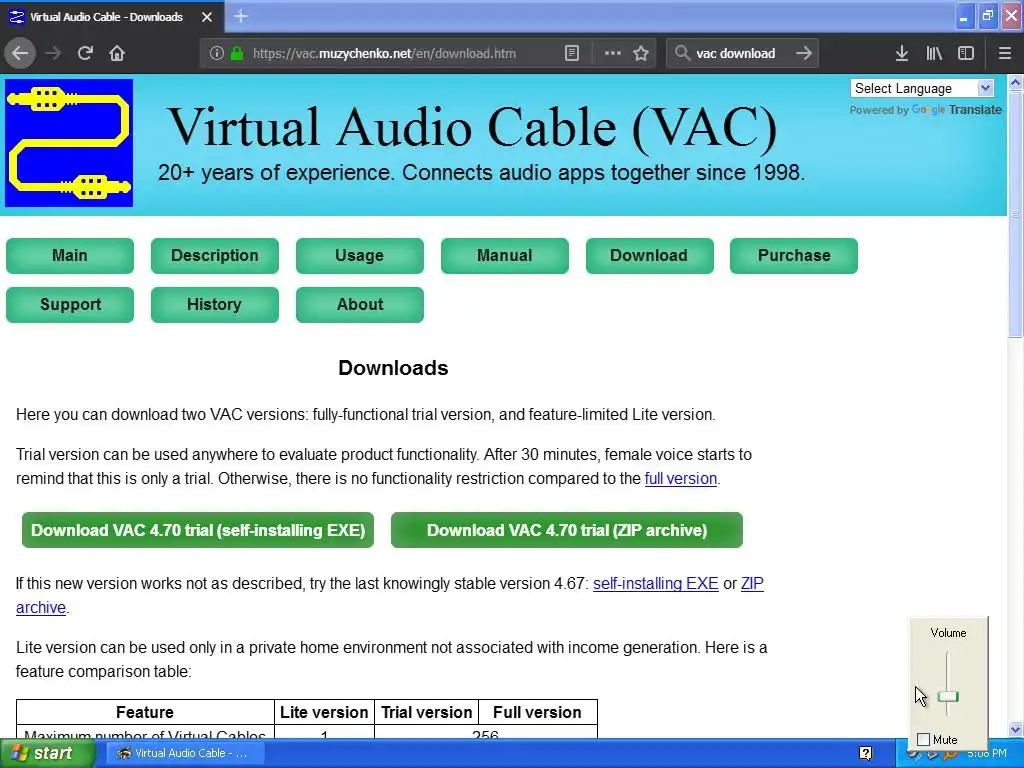The width and height of the screenshot is (1024, 768).
Task: Navigate to the Download page button
Action: (649, 255)
